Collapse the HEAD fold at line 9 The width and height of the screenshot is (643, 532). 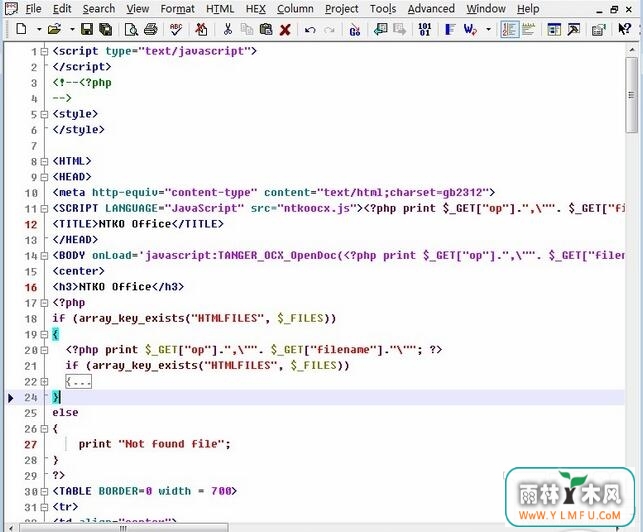pyautogui.click(x=44, y=177)
